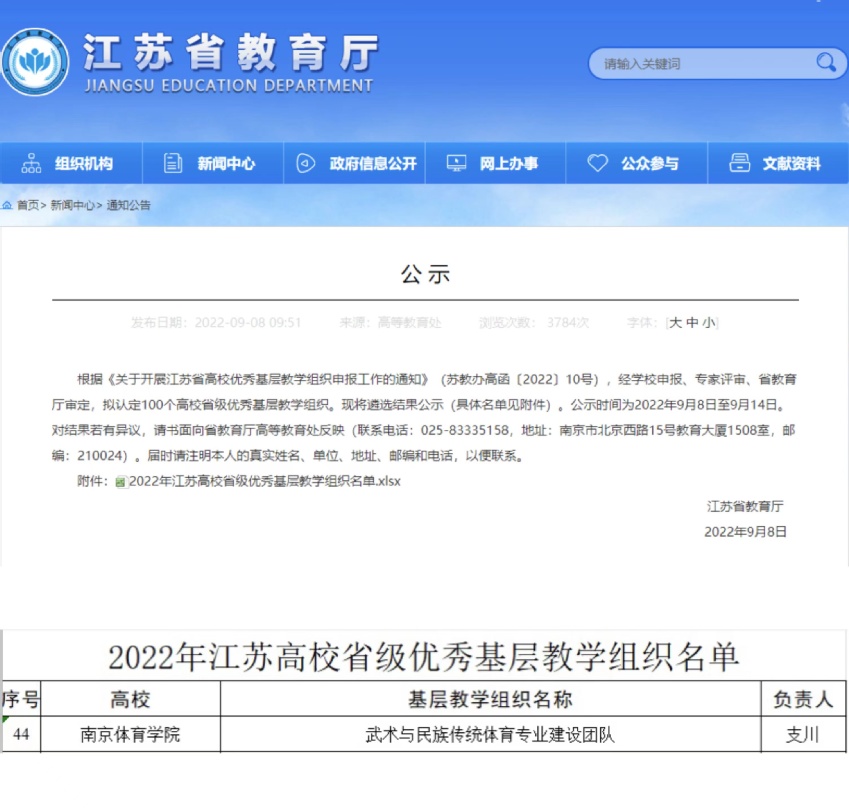Set font size to 小
Image resolution: width=849 pixels, height=808 pixels.
coord(709,323)
